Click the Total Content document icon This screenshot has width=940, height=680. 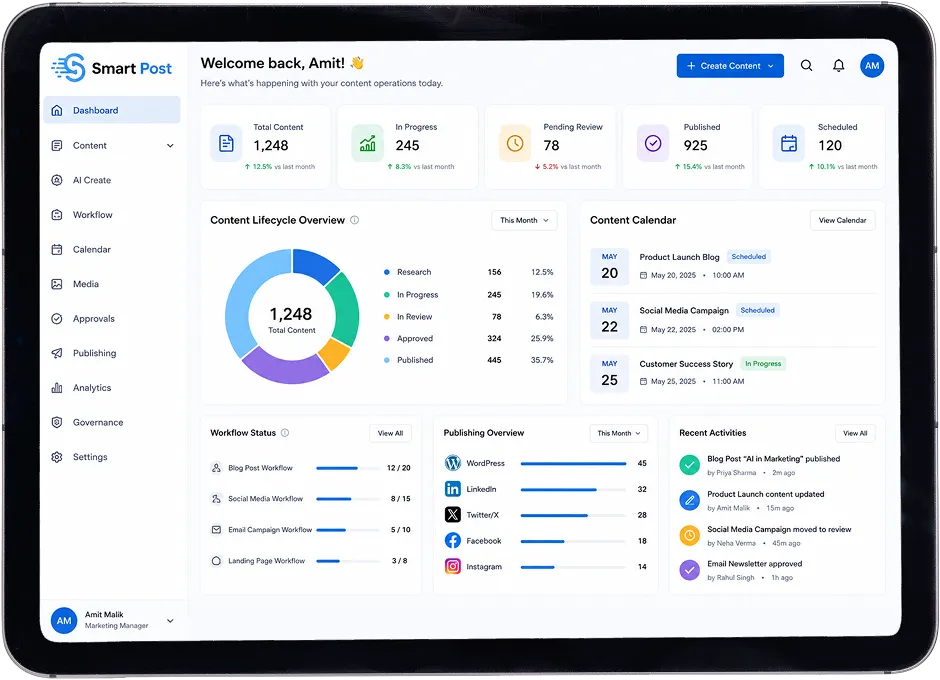226,143
